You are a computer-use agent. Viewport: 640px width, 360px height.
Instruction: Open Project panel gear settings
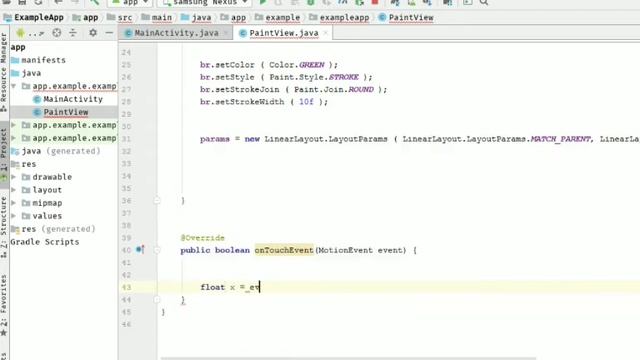tap(93, 33)
